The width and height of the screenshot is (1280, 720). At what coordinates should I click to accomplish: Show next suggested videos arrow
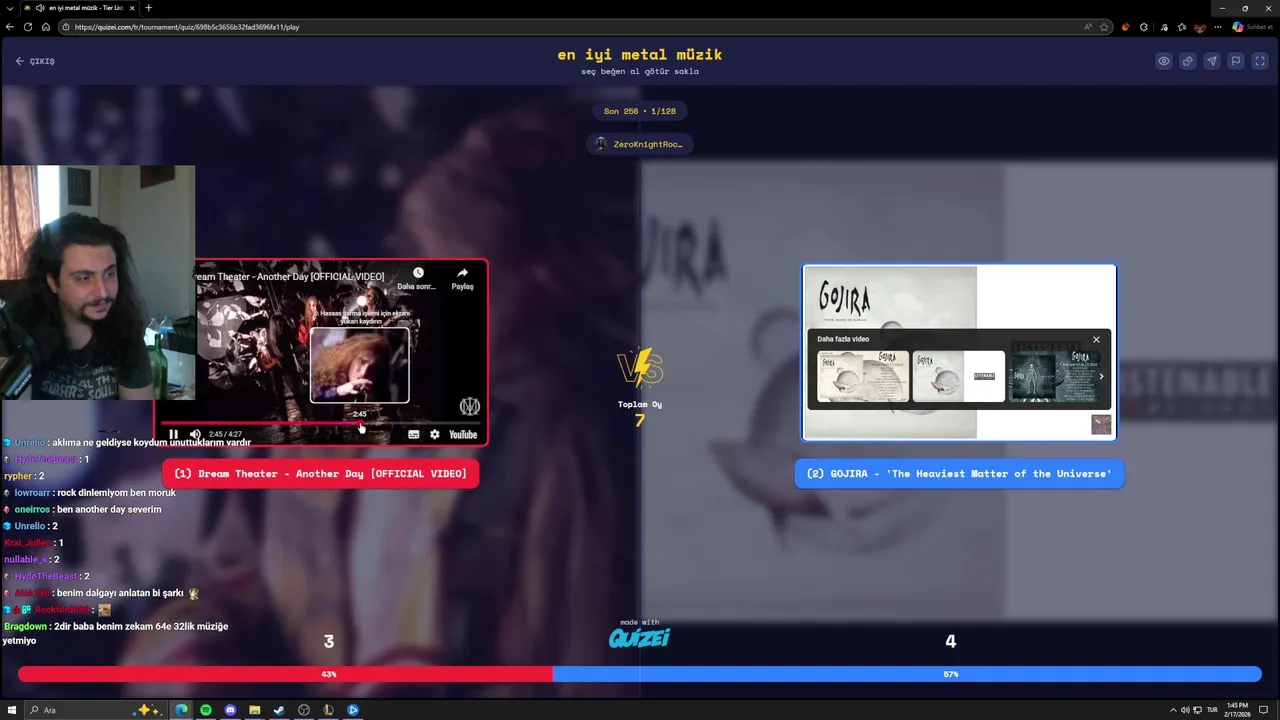1101,376
